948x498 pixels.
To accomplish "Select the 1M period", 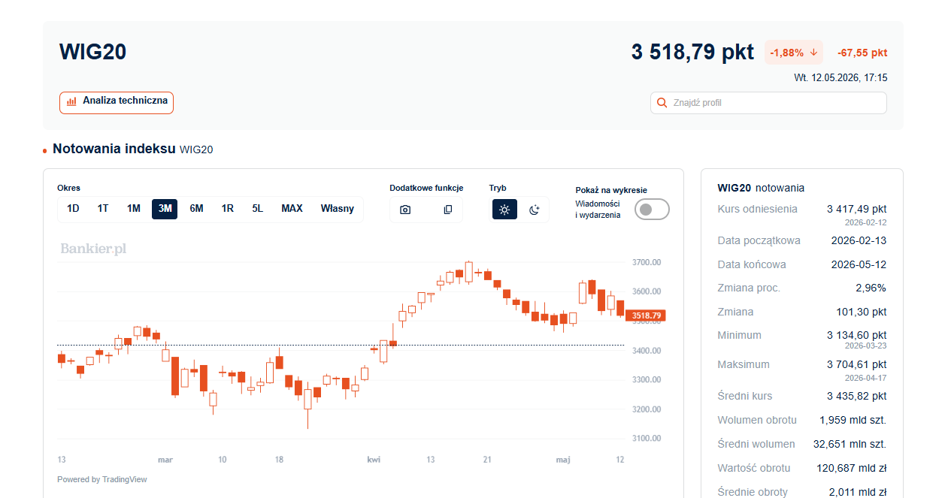I will 134,209.
